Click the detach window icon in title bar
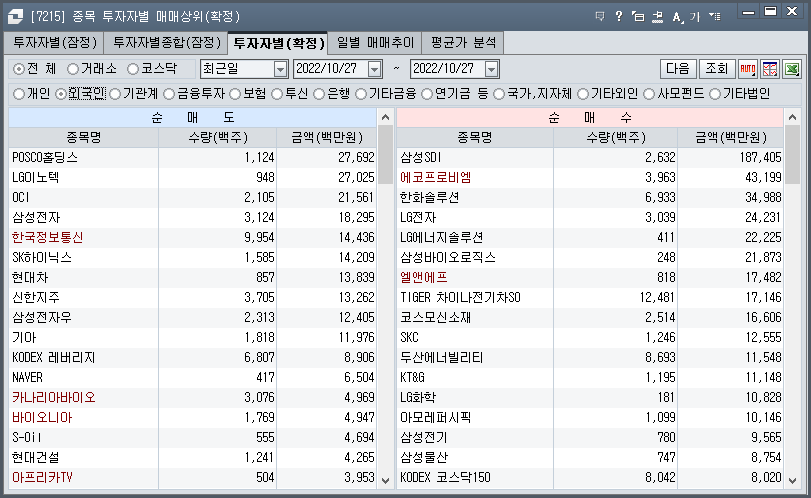This screenshot has width=811, height=498. pos(638,17)
